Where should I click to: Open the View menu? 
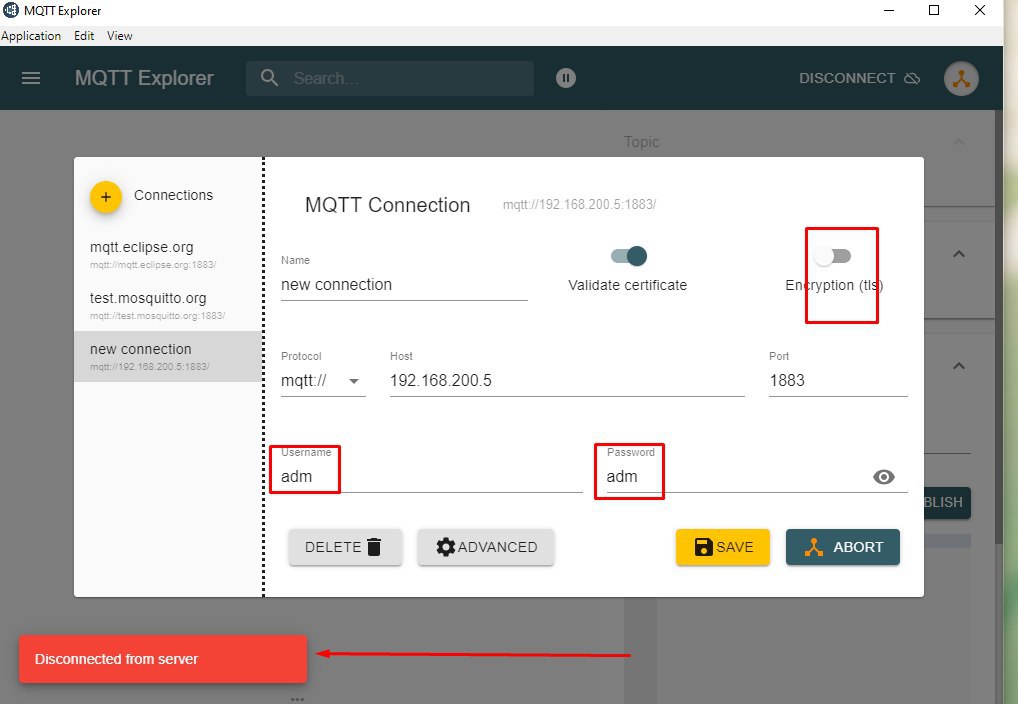coord(119,36)
